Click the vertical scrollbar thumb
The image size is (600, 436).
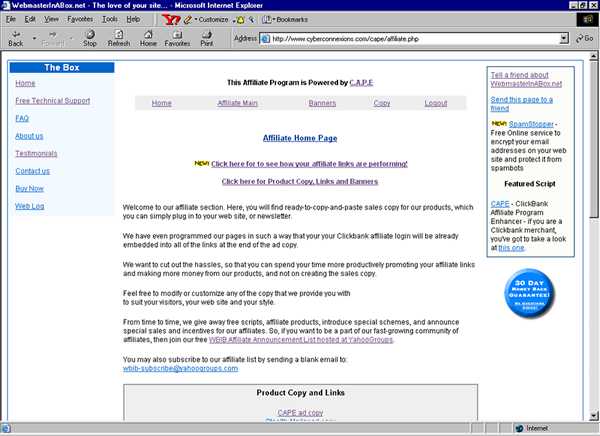593,139
